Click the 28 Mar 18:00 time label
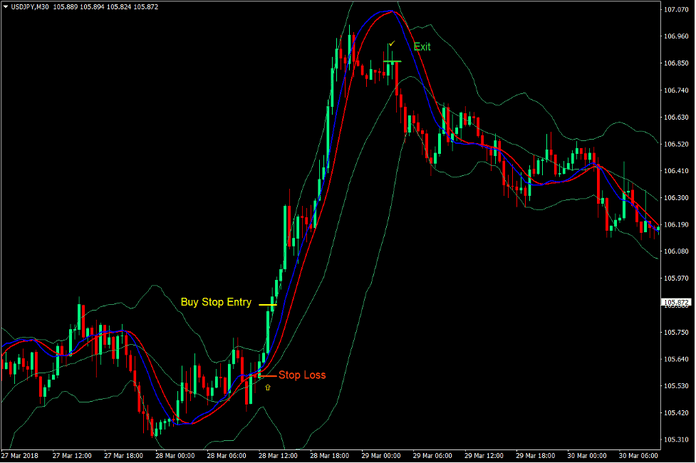The height and width of the screenshot is (463, 696). tap(329, 456)
